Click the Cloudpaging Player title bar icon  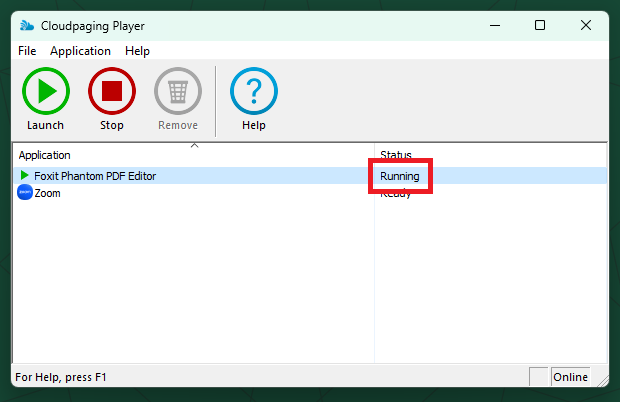pos(27,26)
